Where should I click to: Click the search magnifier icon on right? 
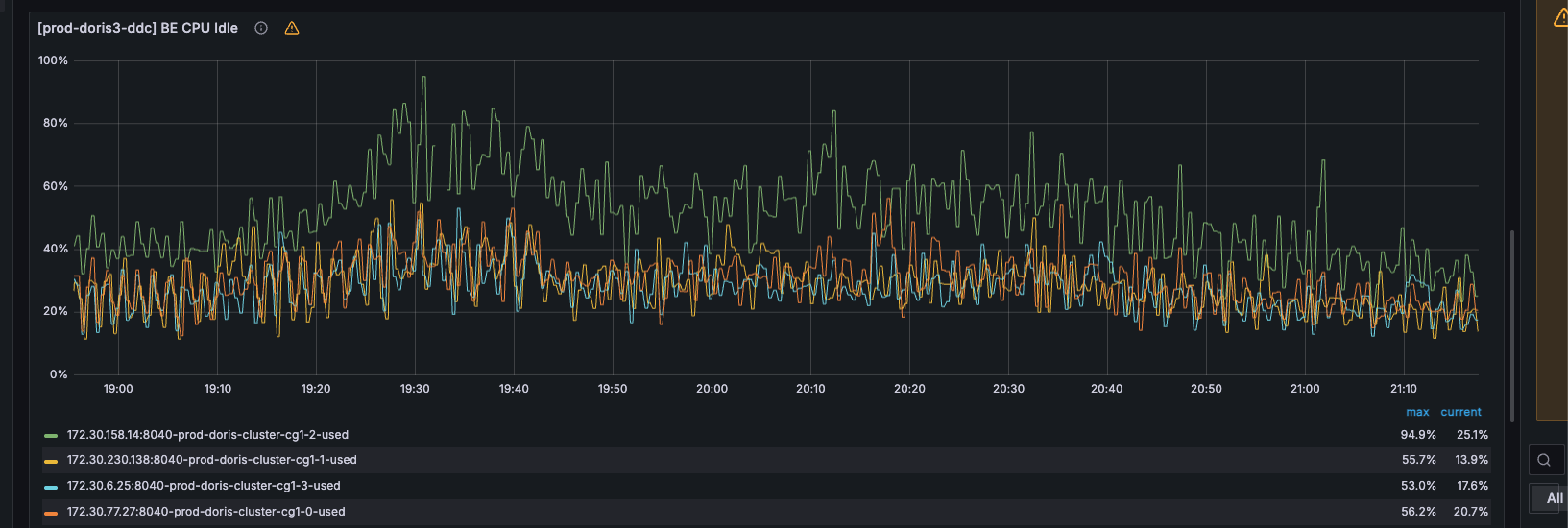tap(1544, 460)
